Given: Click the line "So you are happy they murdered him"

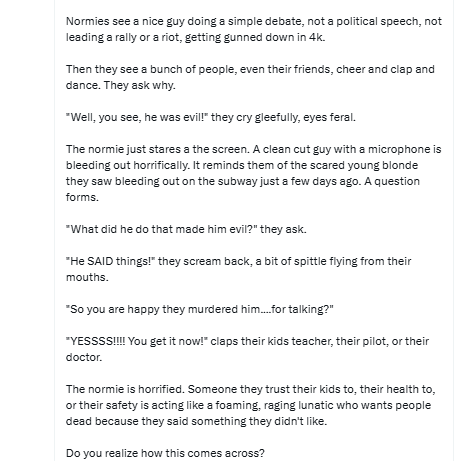Looking at the screenshot, I should [199, 309].
